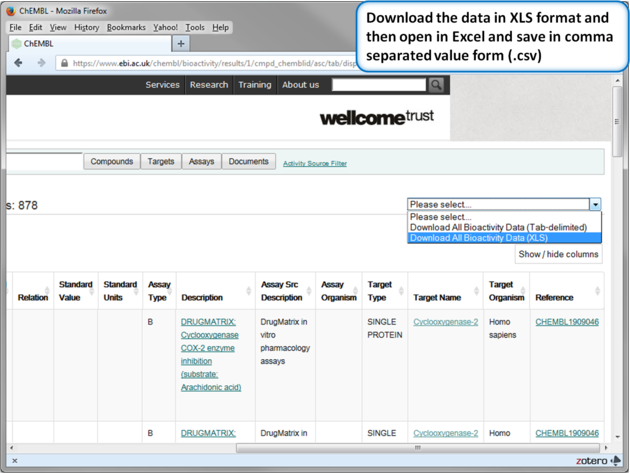Screen dimensions: 630x473
Task: Click the sort arrows on Reference column
Action: pyautogui.click(x=598, y=291)
